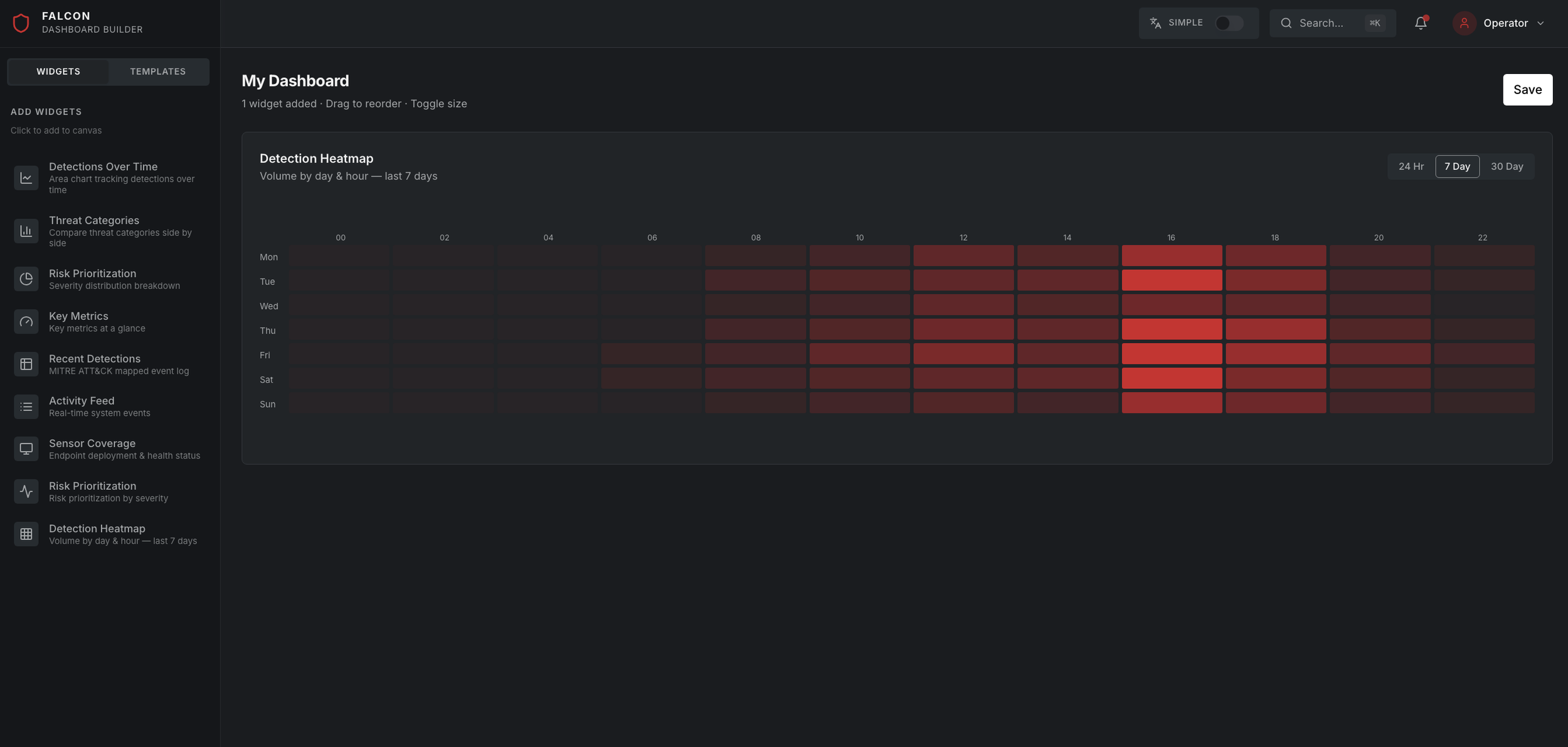Choose the 7 Day range option
Image resolution: width=1568 pixels, height=747 pixels.
pos(1456,166)
